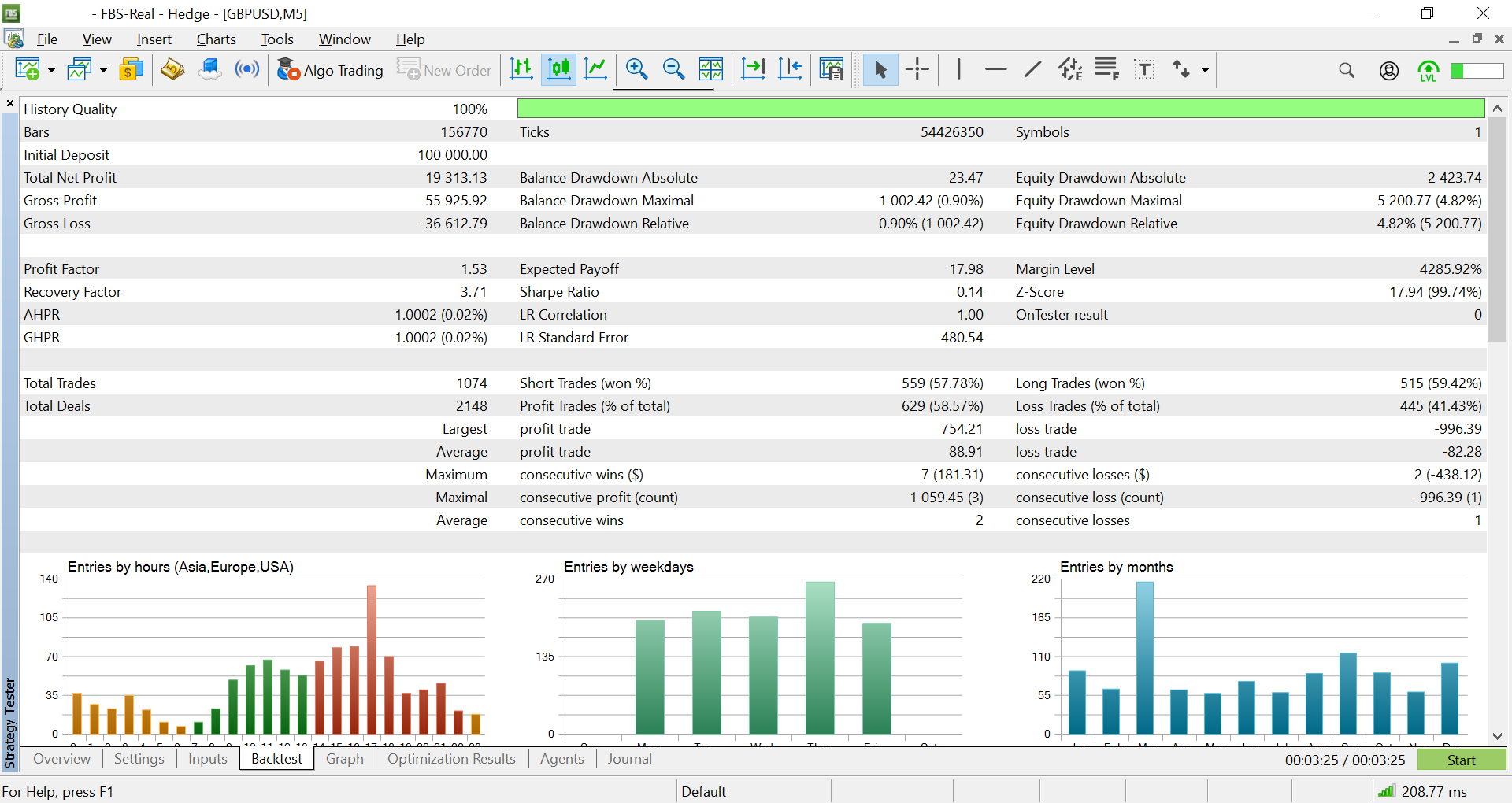Toggle Algo Trading
Viewport: 1512px width, 803px height.
tap(330, 70)
